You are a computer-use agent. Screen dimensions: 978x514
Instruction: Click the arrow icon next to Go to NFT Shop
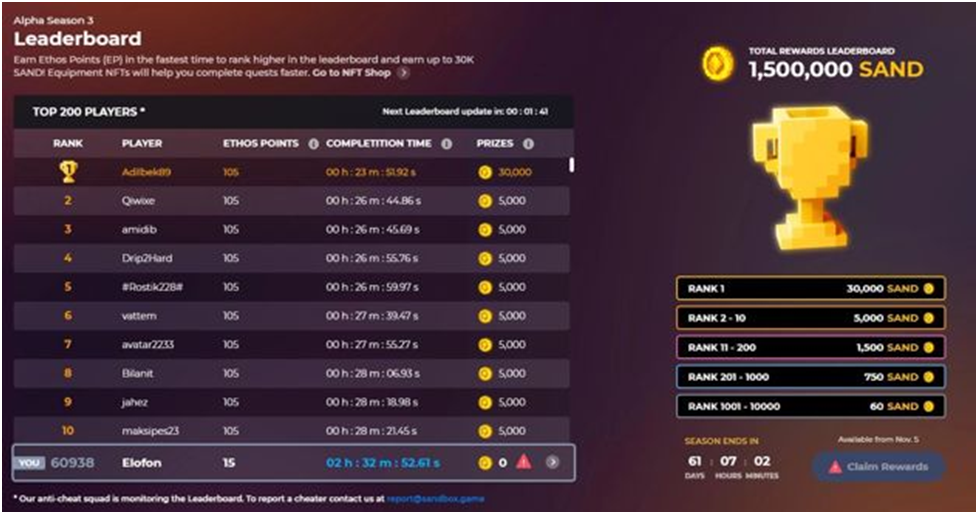[x=404, y=73]
